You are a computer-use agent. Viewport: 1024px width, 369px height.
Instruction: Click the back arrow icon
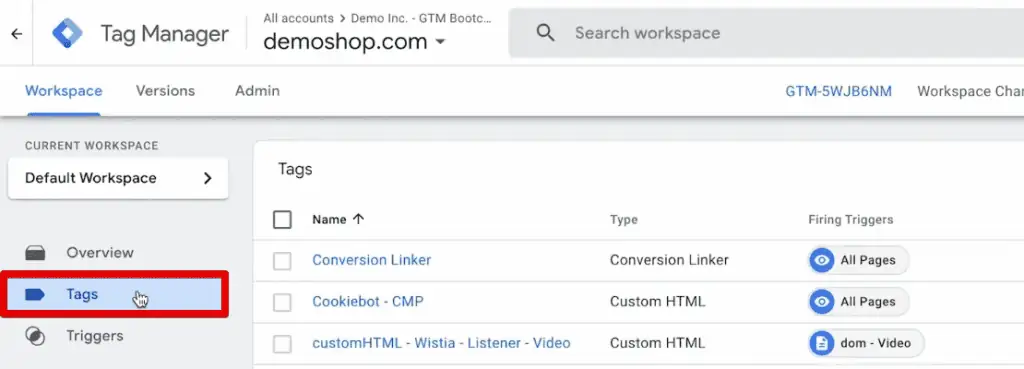(x=16, y=33)
